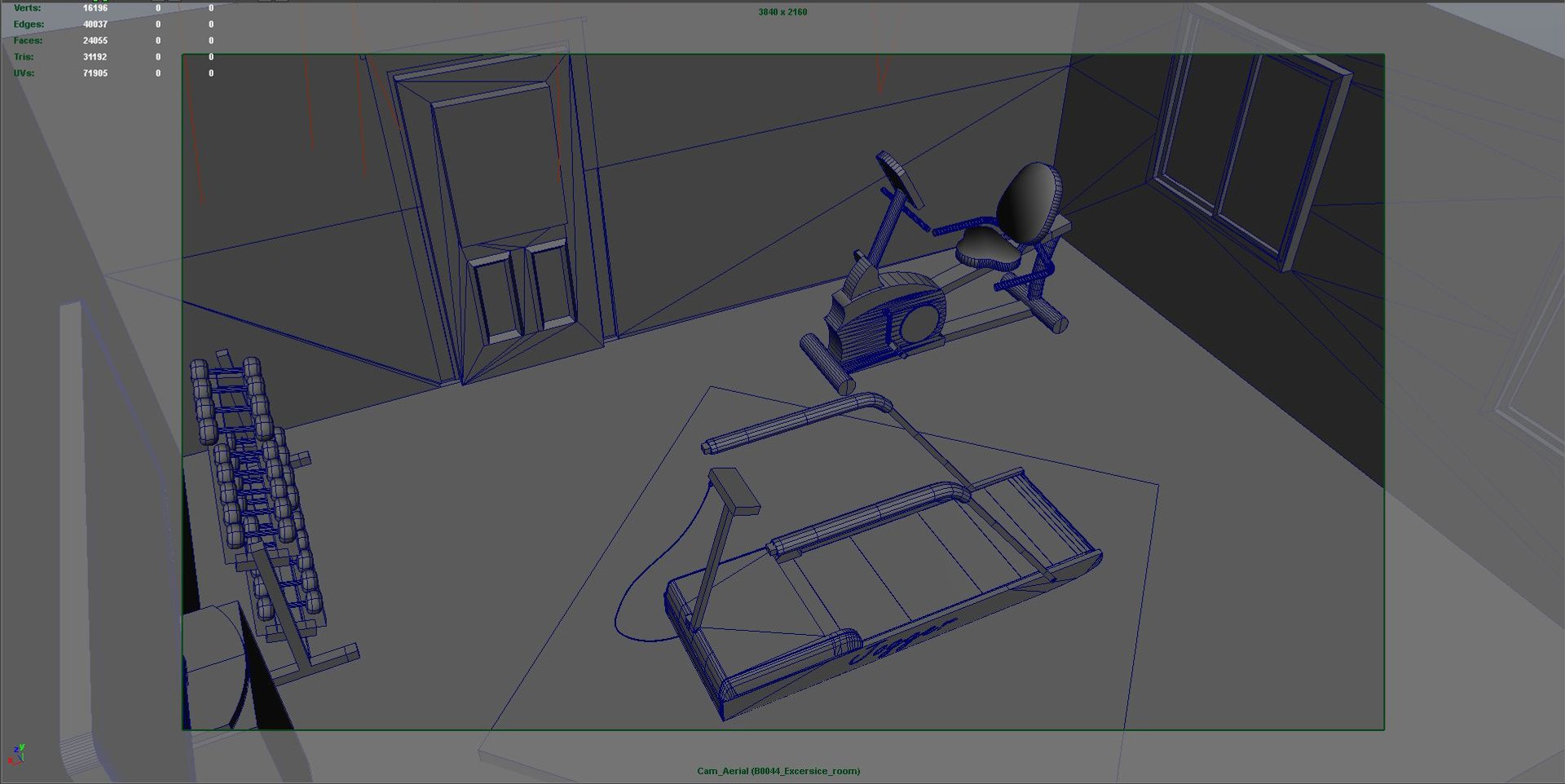Select the exercise bike display monitor
1565x784 pixels.
click(900, 180)
